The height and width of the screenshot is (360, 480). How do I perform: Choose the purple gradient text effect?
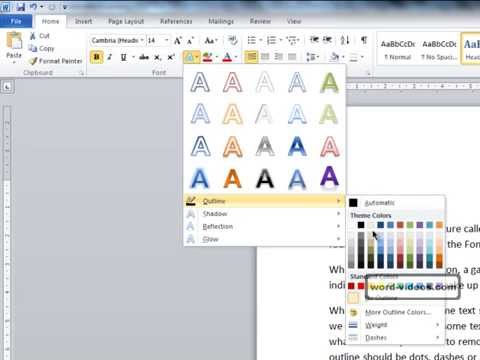329,177
